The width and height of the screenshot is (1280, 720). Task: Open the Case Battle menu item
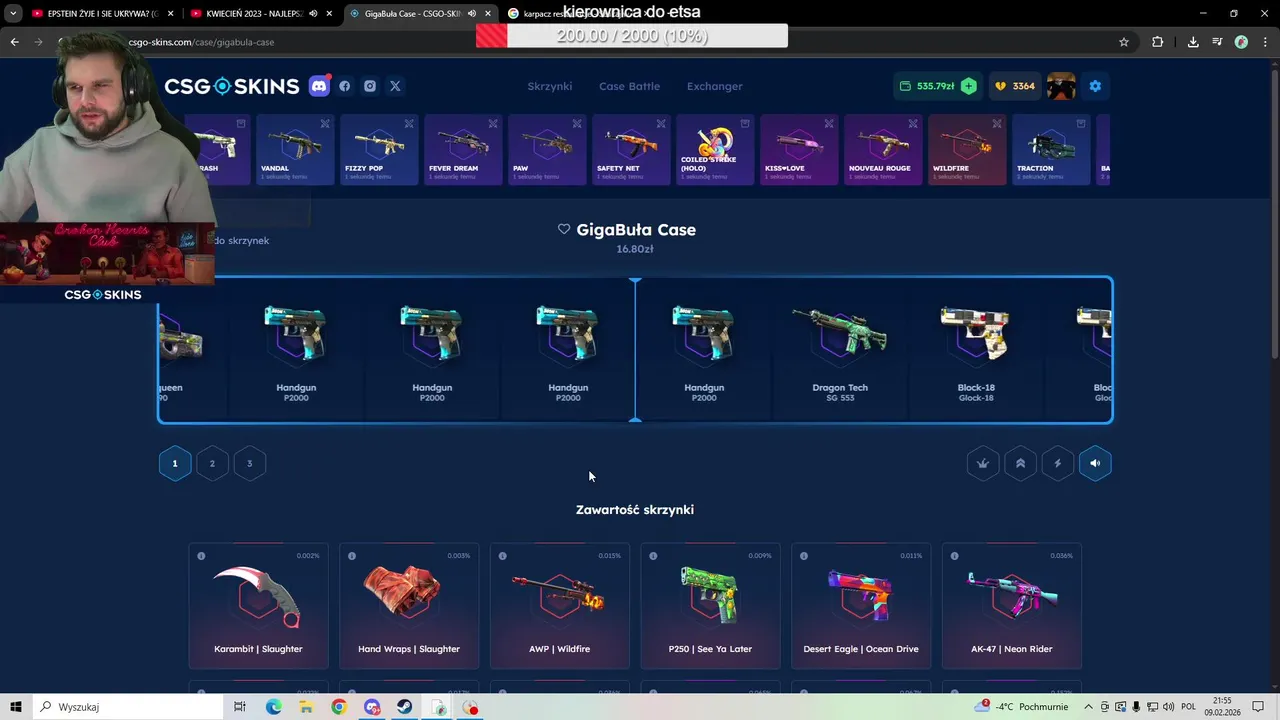tap(630, 86)
